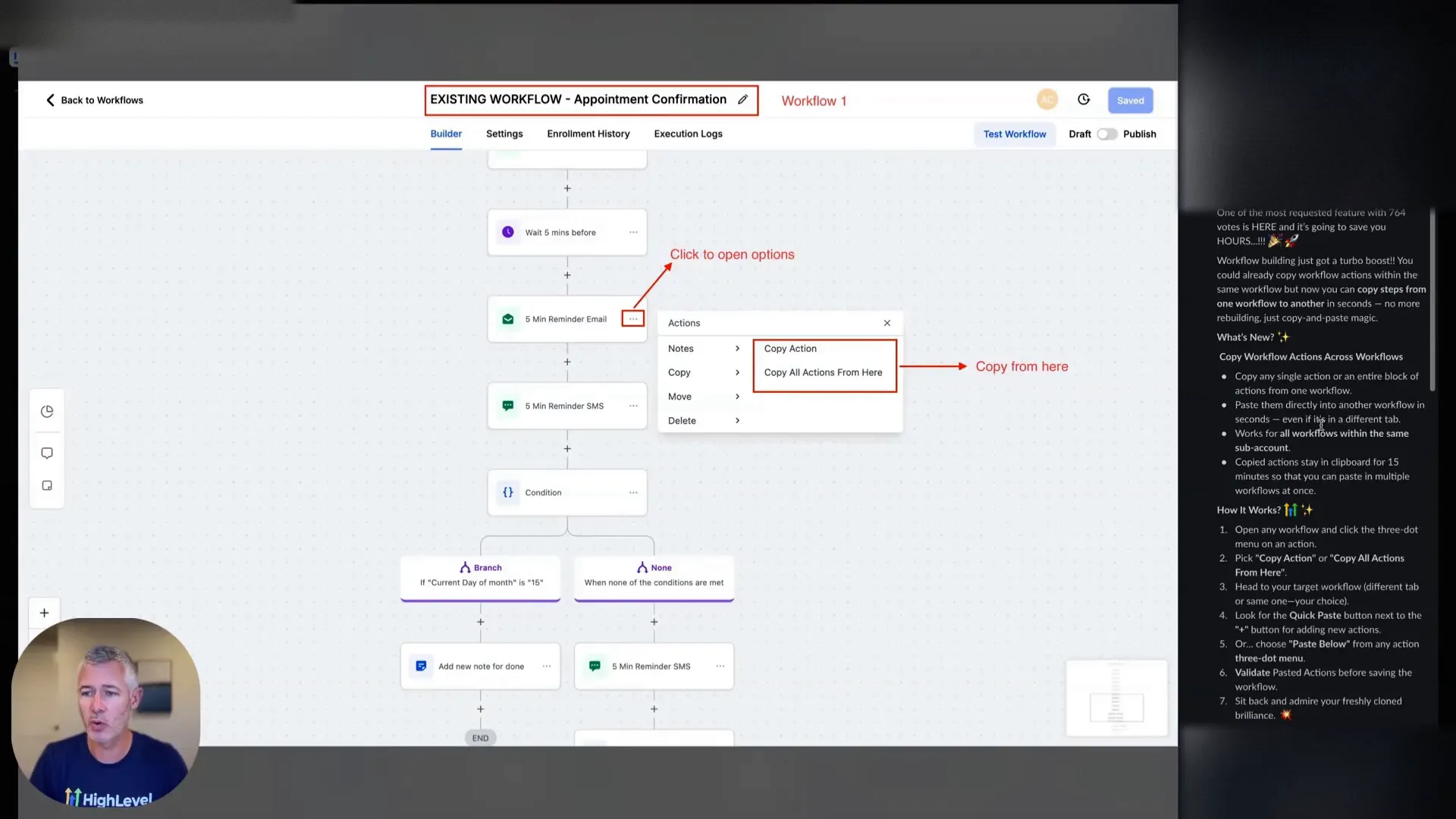The height and width of the screenshot is (819, 1456).
Task: Open the version history clock icon
Action: pyautogui.click(x=1084, y=99)
